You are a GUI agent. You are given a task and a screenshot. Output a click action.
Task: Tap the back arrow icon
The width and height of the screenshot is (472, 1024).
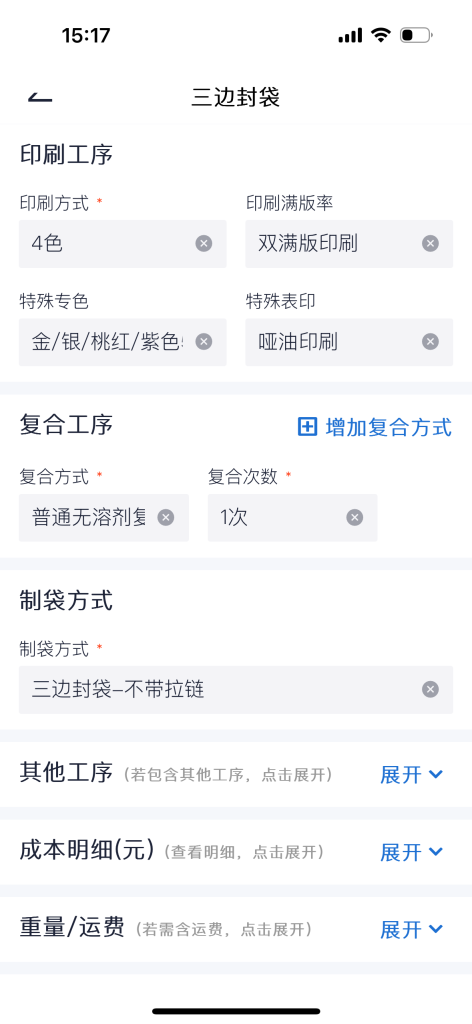tap(40, 98)
